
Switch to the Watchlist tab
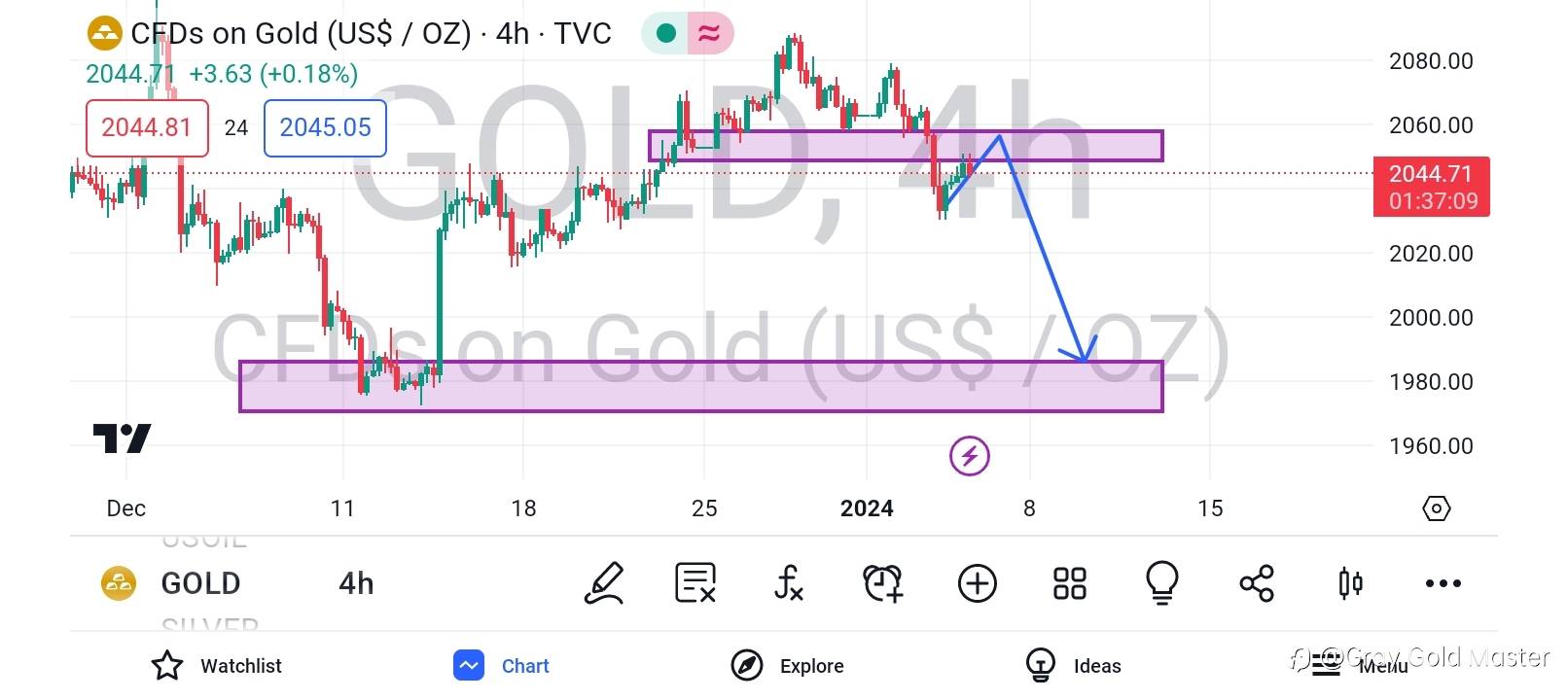pos(217,666)
